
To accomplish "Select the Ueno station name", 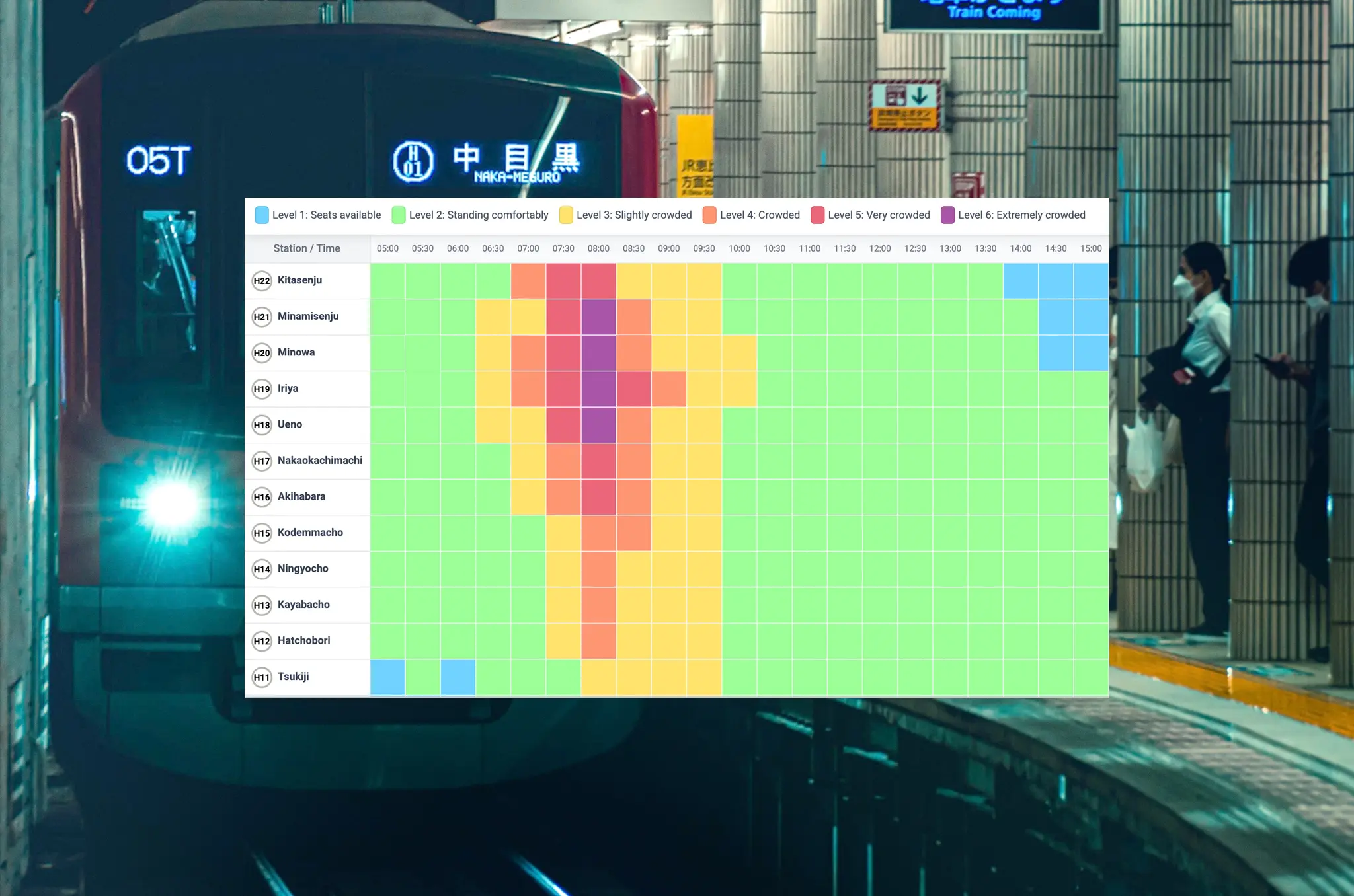I will 290,424.
